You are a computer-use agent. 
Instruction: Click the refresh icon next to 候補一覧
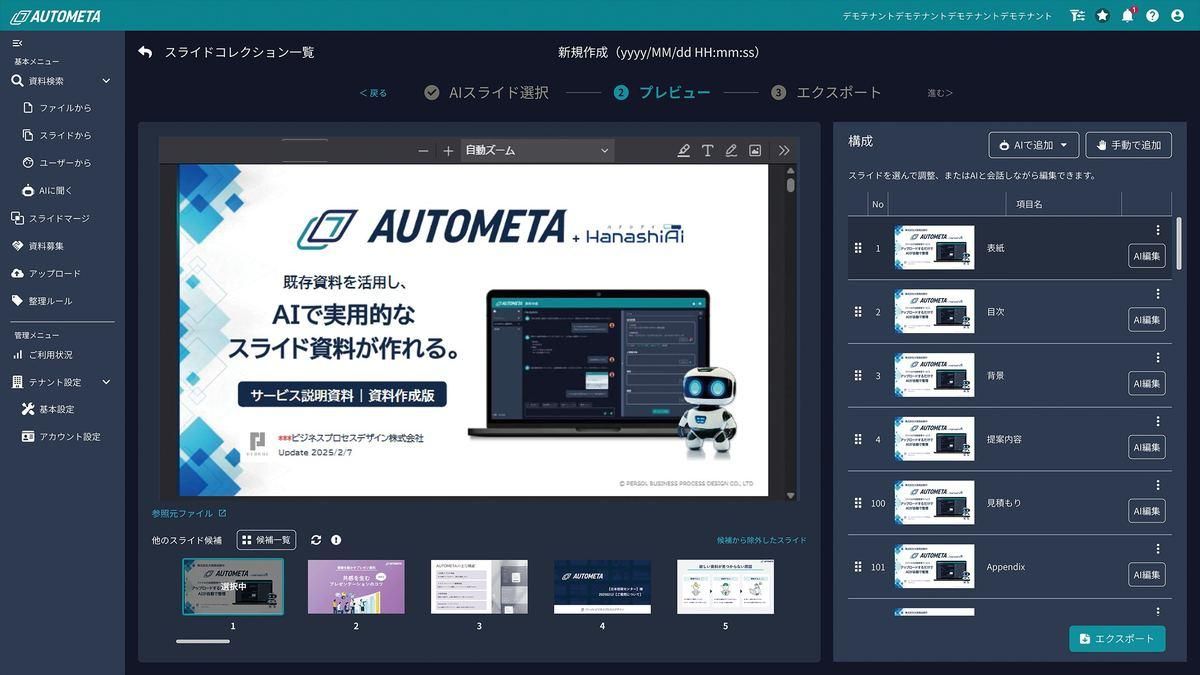click(316, 540)
